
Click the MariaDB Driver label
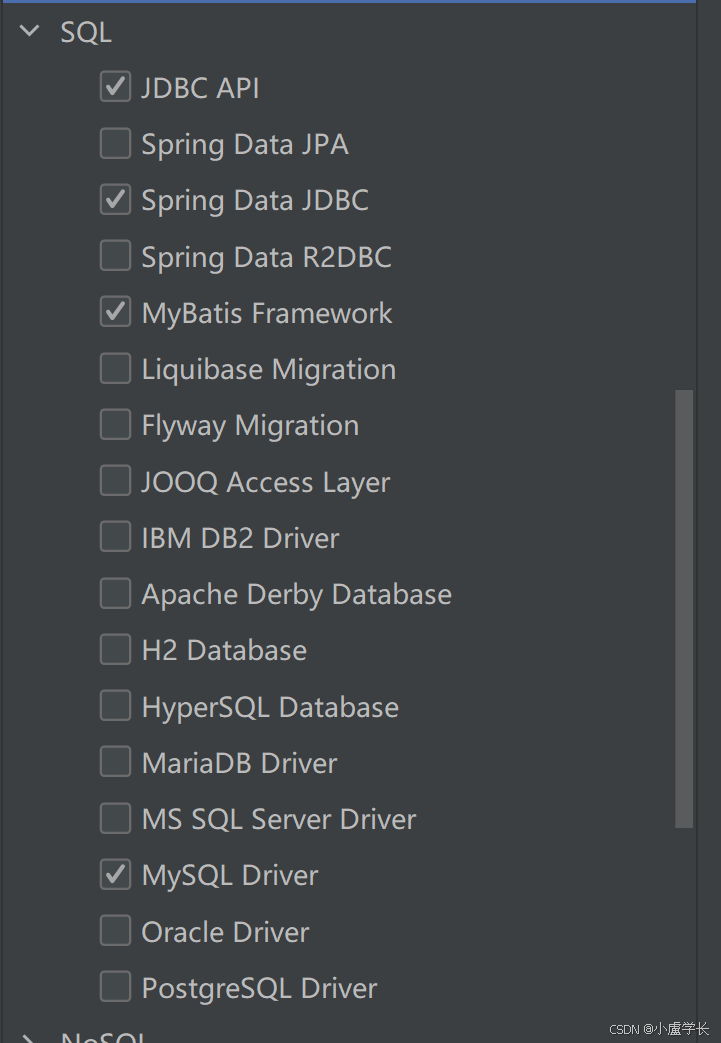pyautogui.click(x=239, y=763)
